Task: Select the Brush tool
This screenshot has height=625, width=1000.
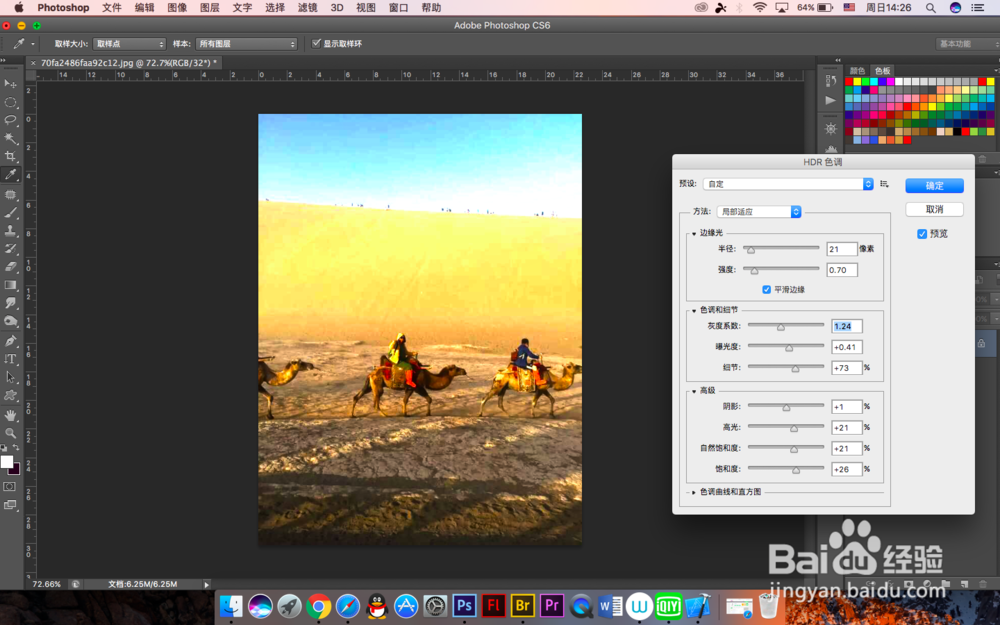Action: [10, 212]
